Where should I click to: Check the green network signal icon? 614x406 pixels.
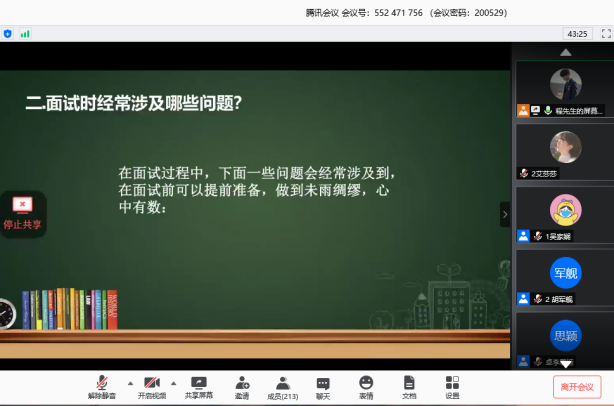25,33
